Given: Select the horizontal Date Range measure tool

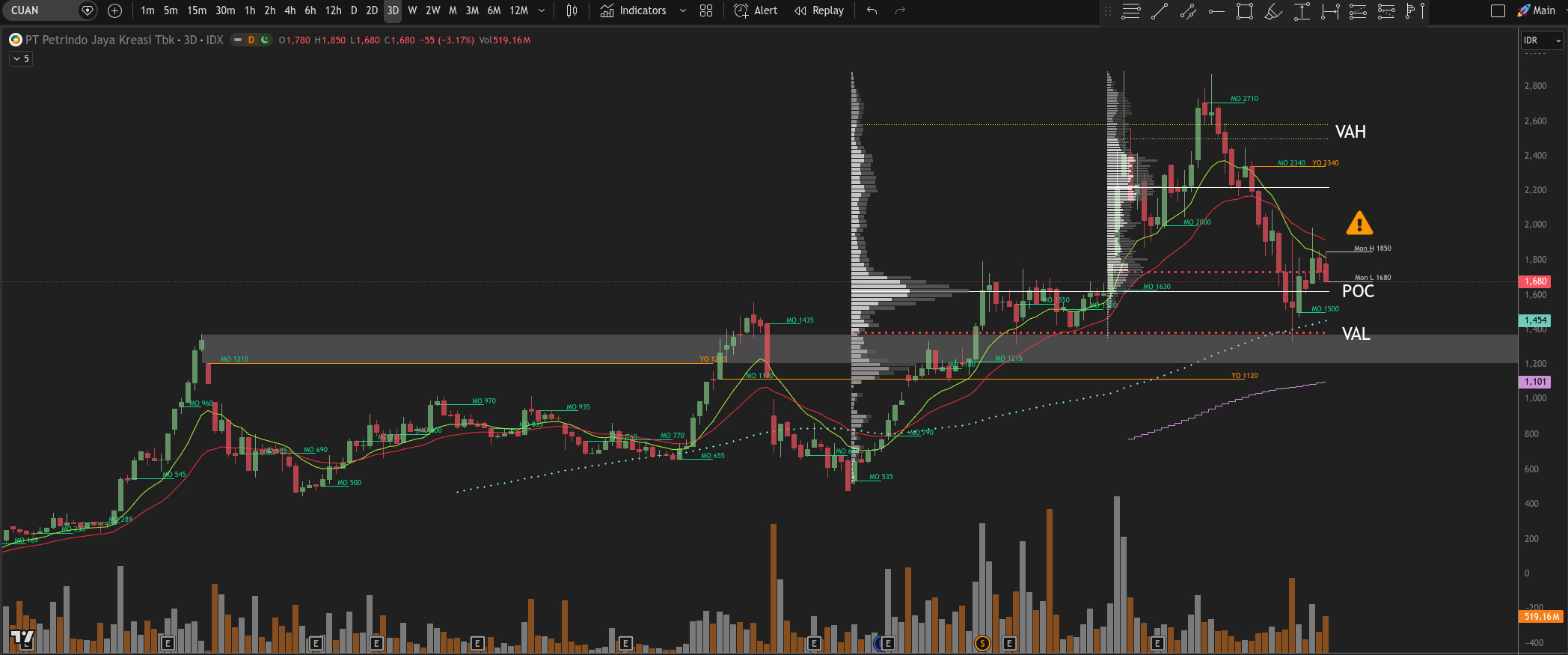Looking at the screenshot, I should (1330, 11).
